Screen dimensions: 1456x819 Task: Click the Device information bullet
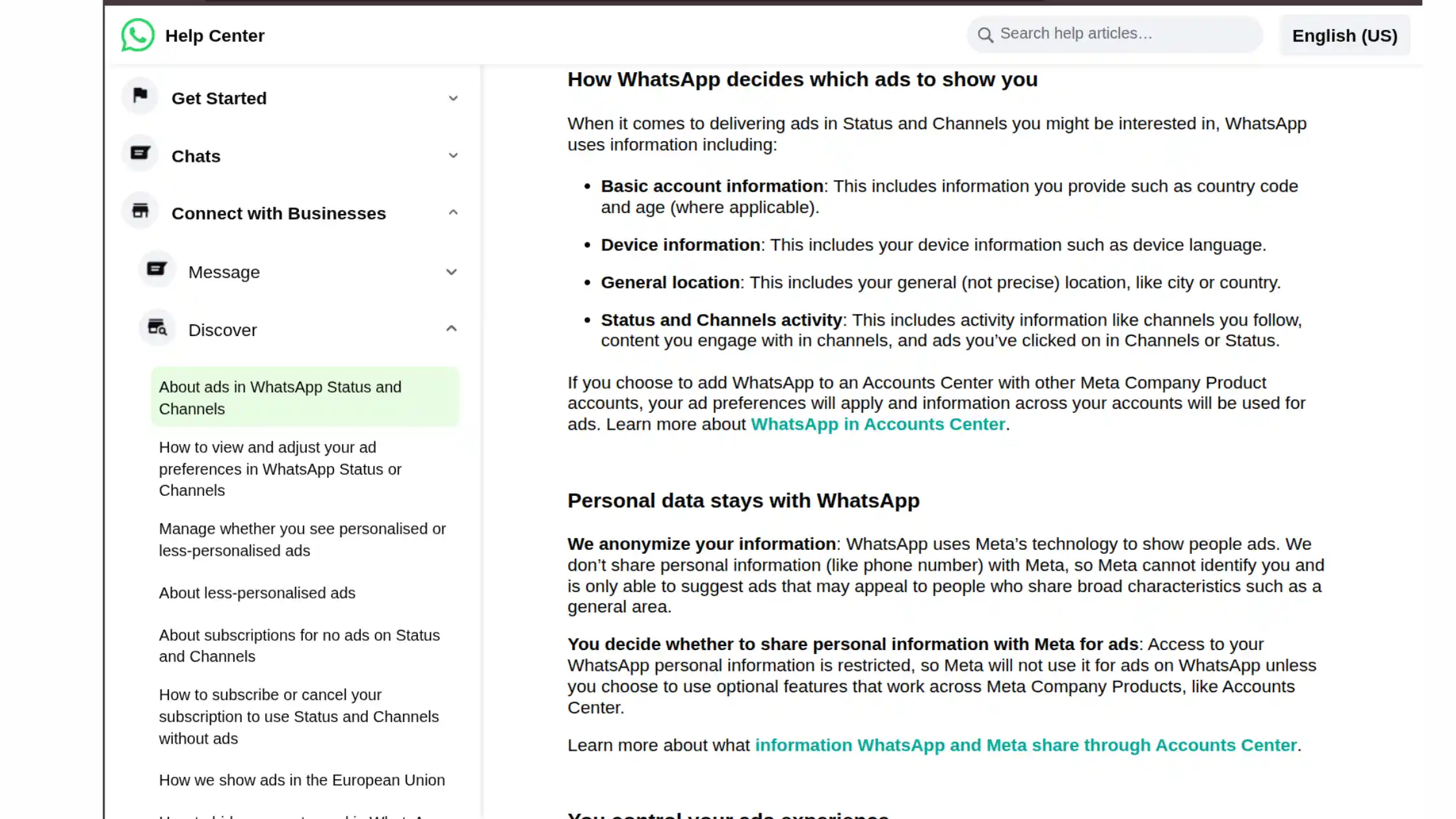click(x=933, y=245)
